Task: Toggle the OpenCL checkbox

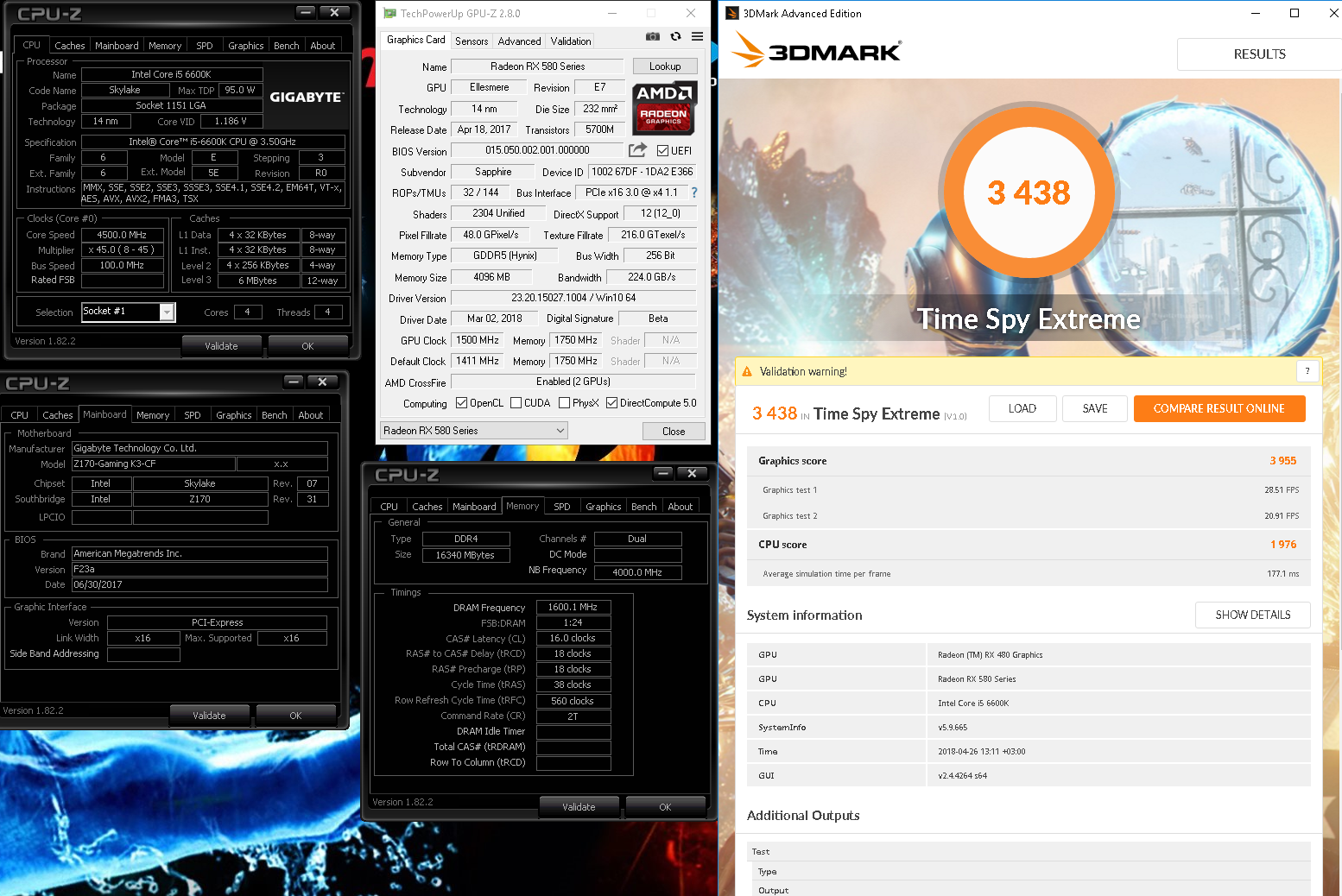Action: click(461, 403)
